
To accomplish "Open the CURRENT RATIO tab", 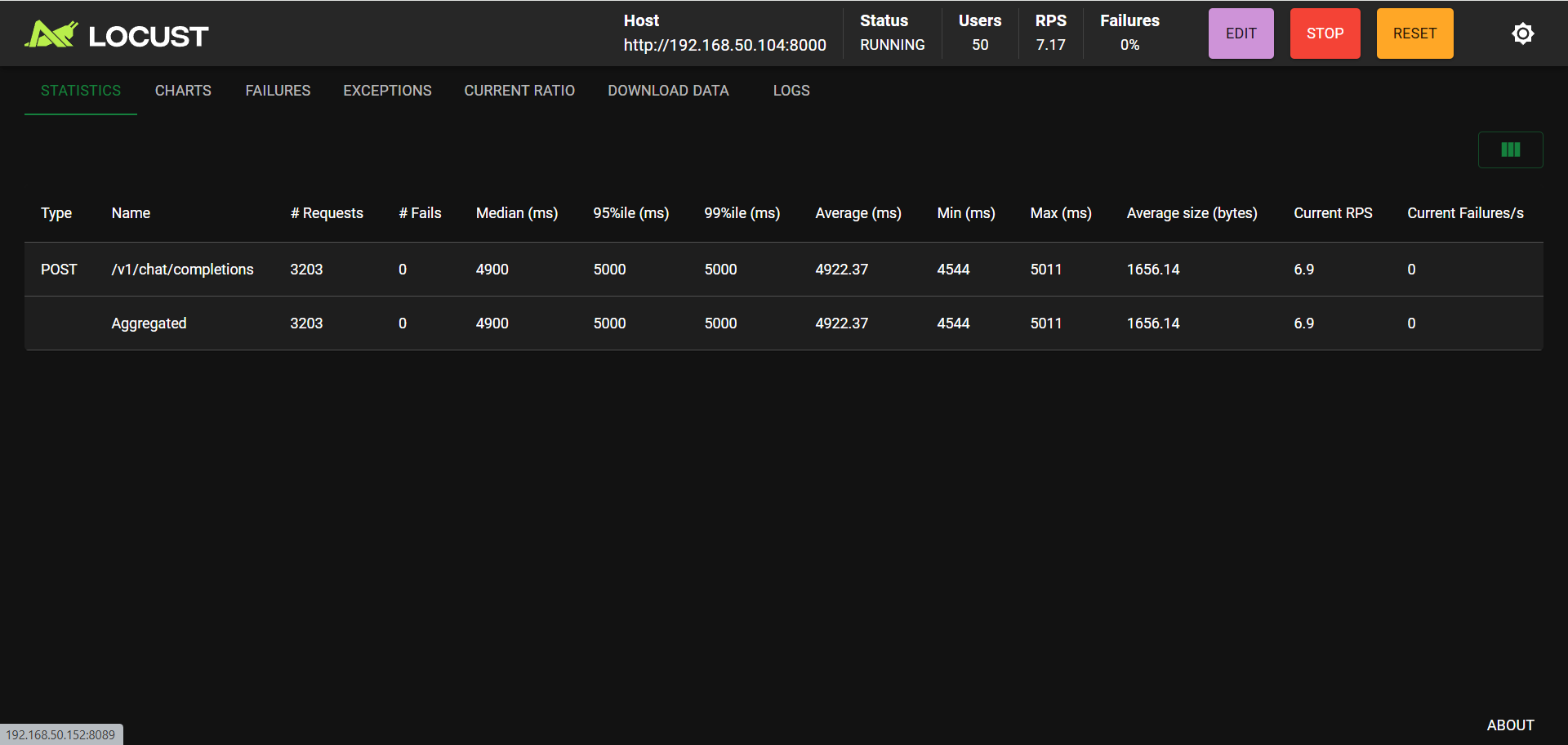I will click(519, 91).
